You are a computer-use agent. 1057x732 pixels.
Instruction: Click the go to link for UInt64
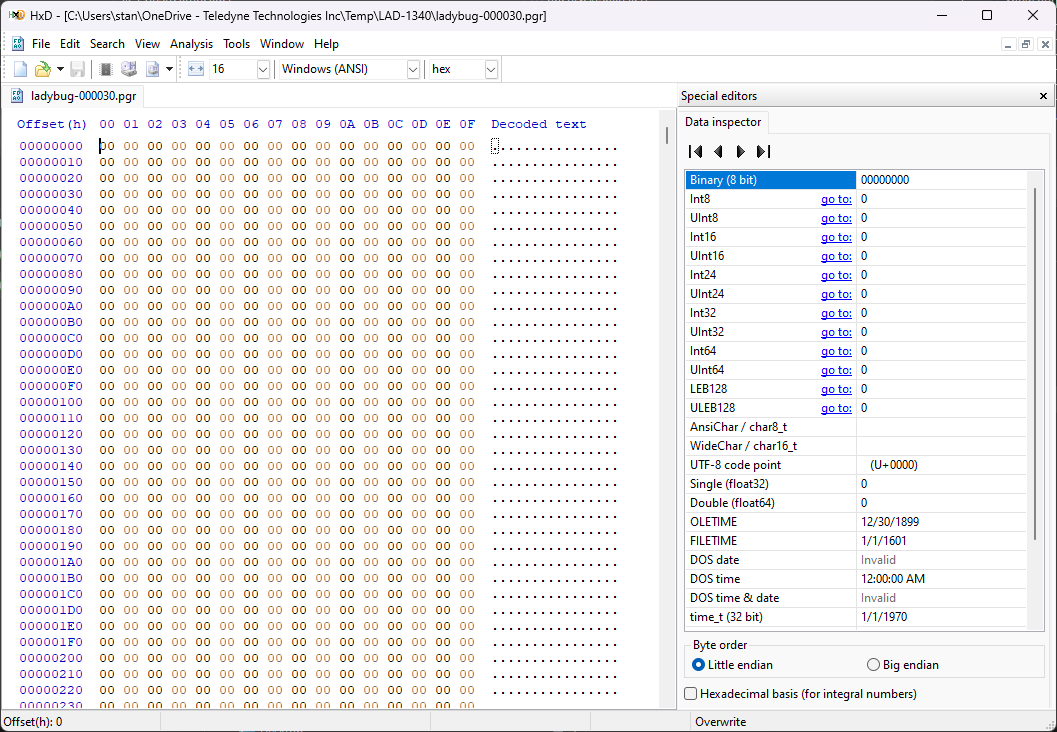click(836, 370)
